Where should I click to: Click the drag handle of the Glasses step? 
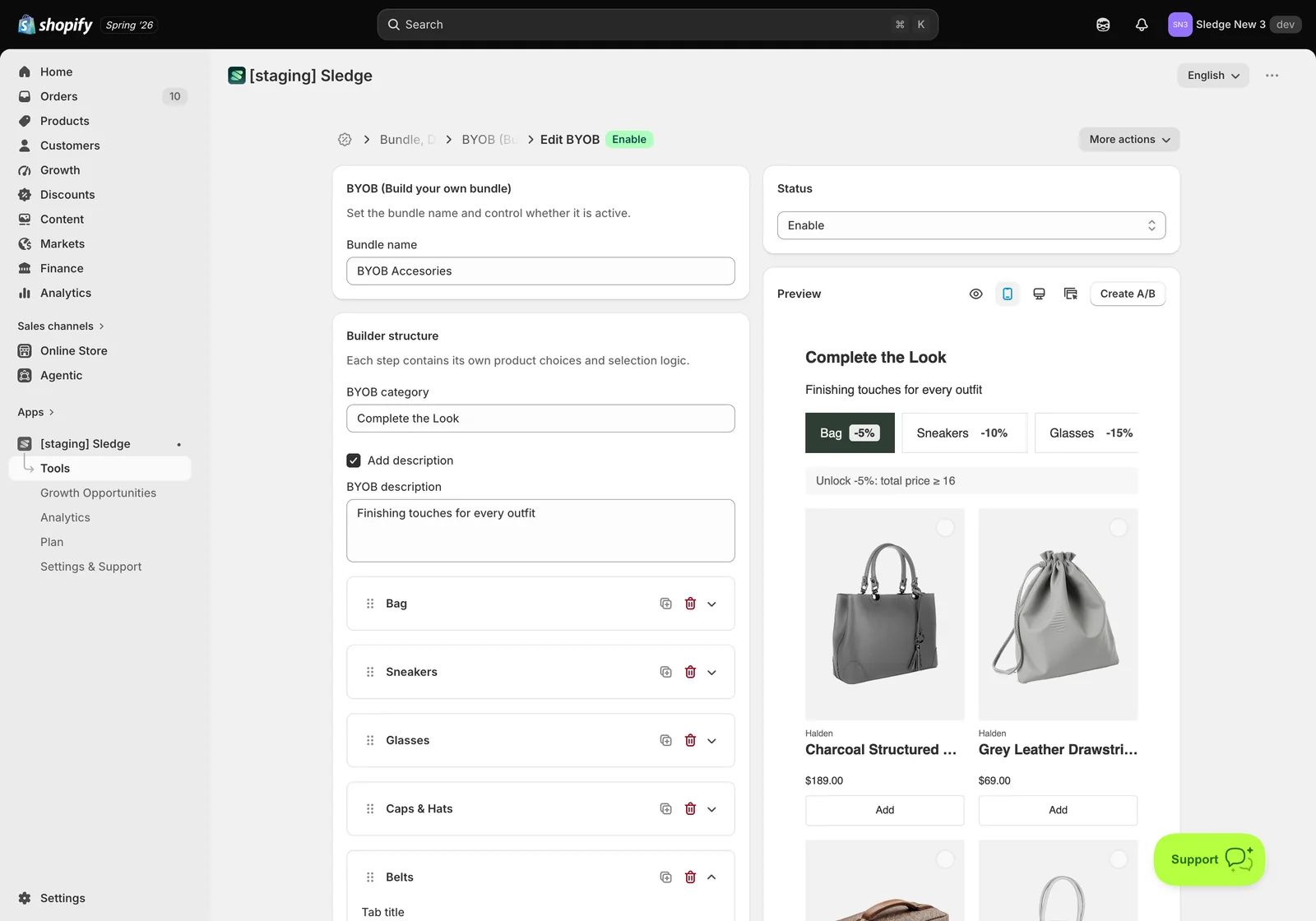(x=370, y=740)
